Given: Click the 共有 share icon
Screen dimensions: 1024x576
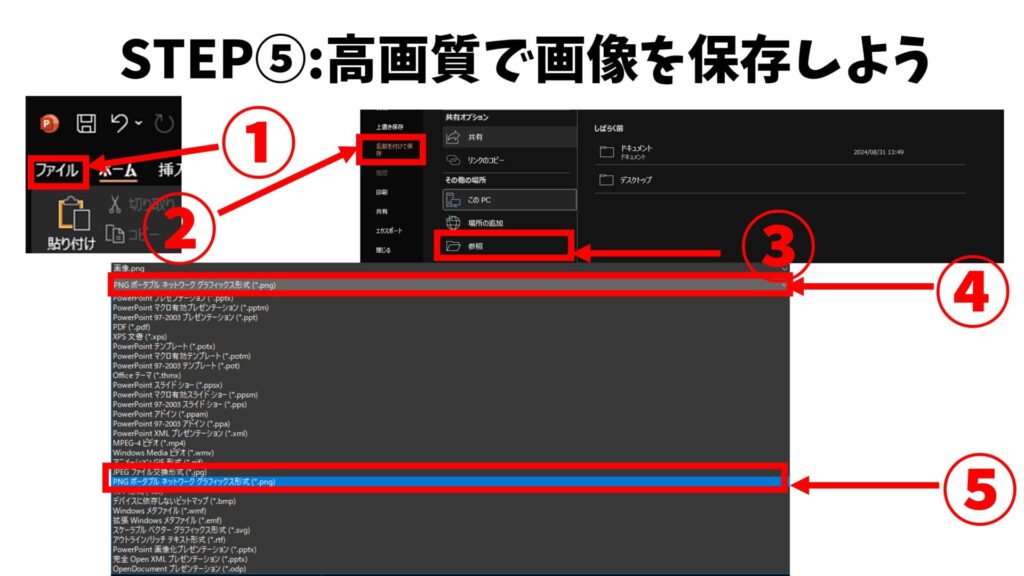Looking at the screenshot, I should point(453,137).
